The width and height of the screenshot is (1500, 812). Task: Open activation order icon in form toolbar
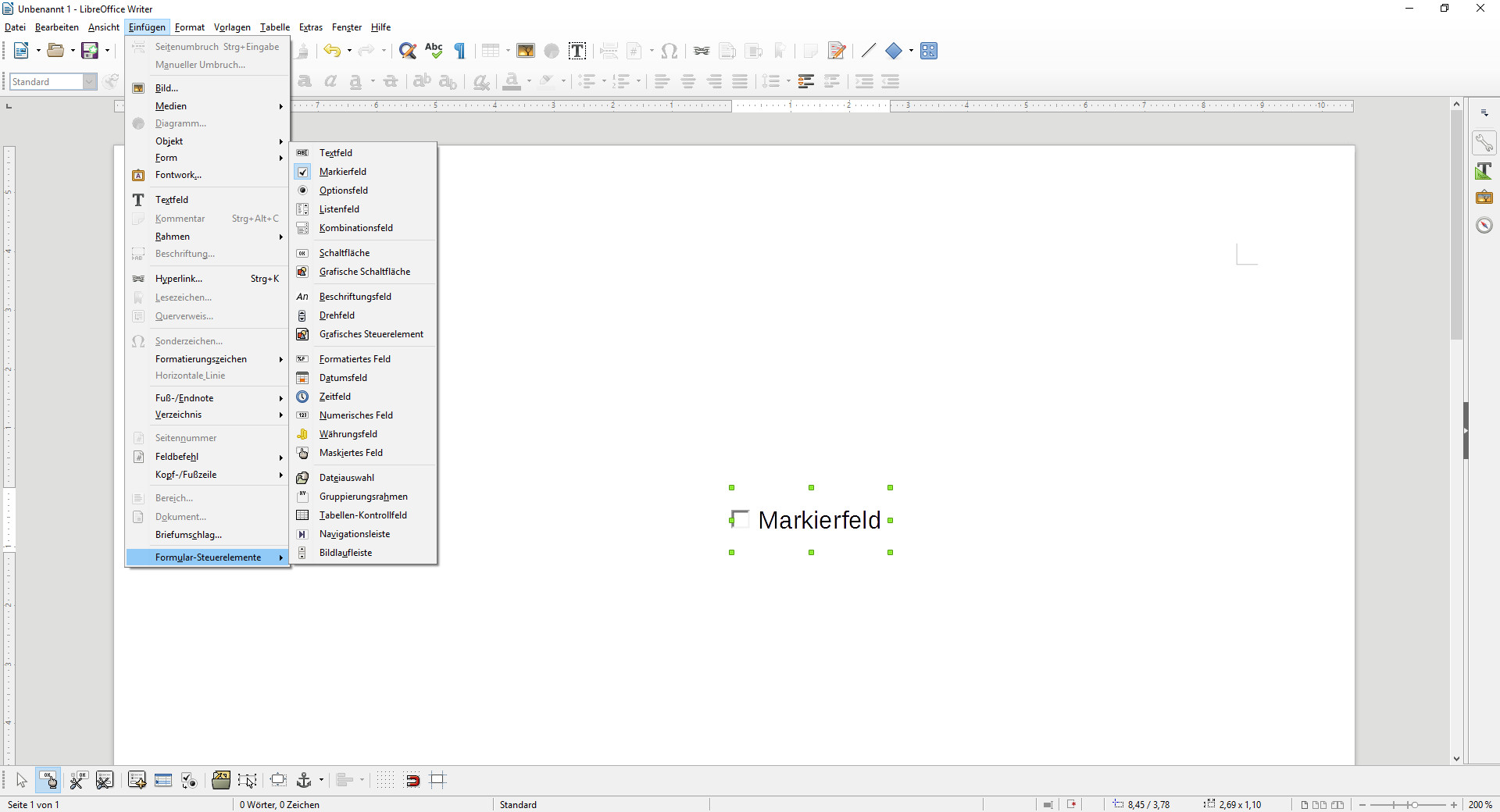click(189, 780)
